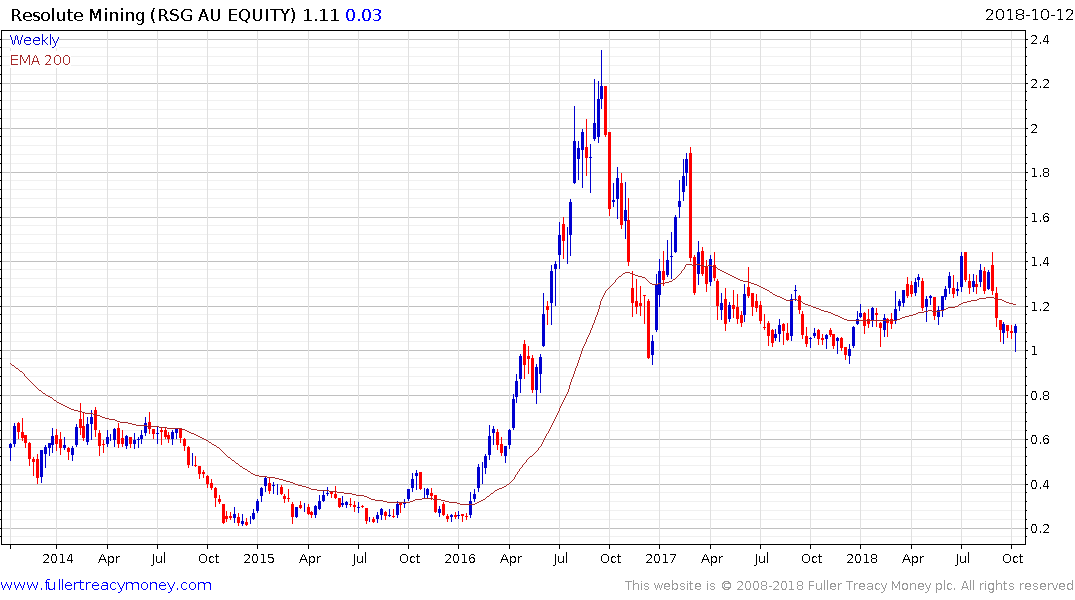Image resolution: width=1075 pixels, height=600 pixels.
Task: Click the 2016 year label on time axis
Action: pos(460,558)
